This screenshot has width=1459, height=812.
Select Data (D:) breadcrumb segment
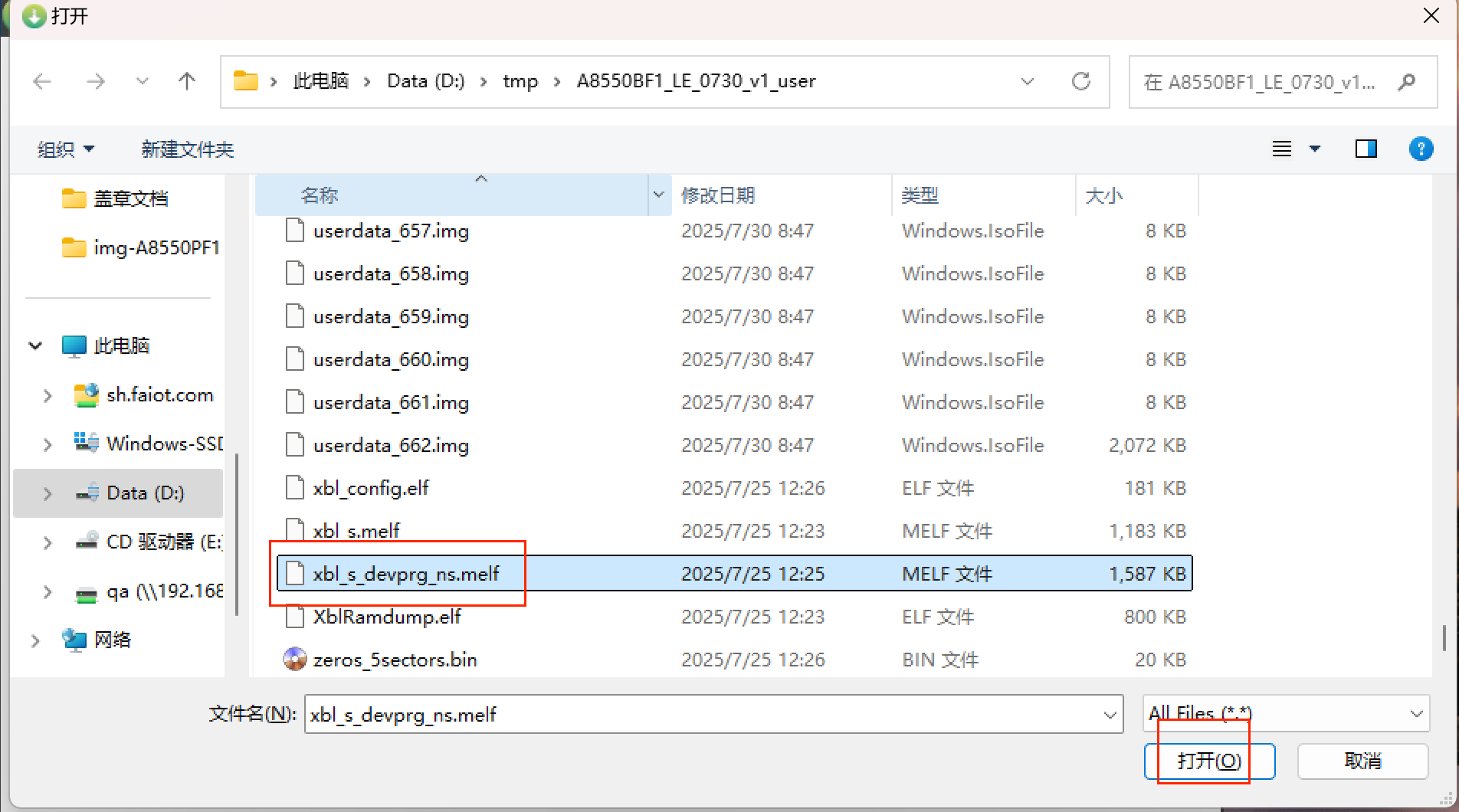click(x=425, y=81)
